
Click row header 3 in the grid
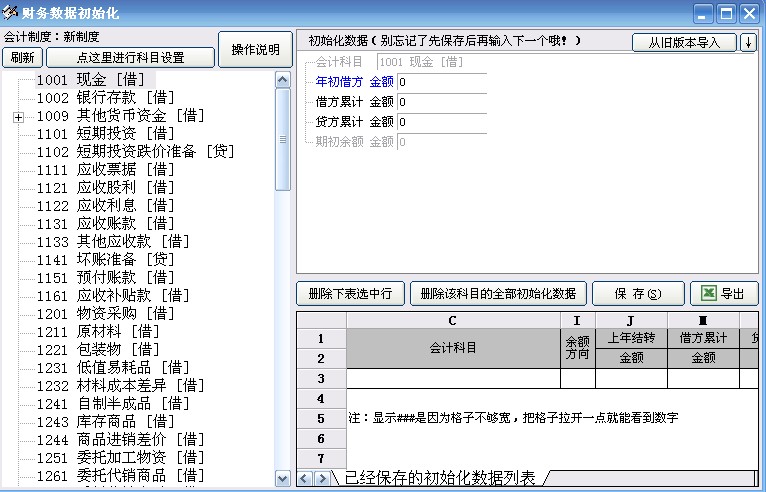[x=321, y=379]
